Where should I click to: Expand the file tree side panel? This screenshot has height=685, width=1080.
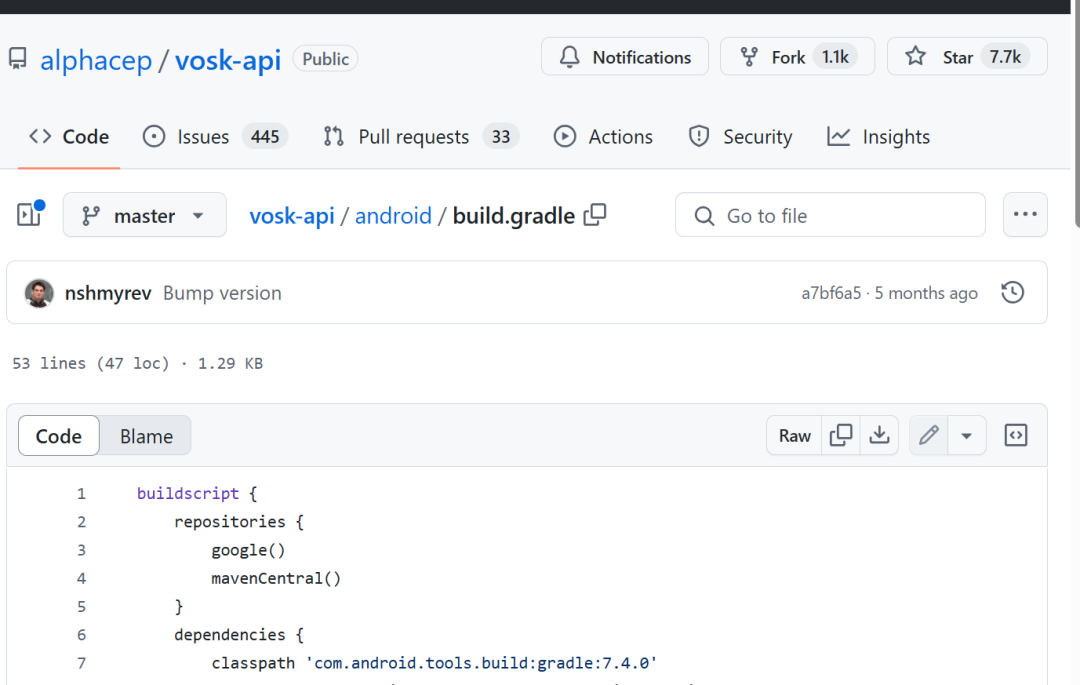point(29,215)
